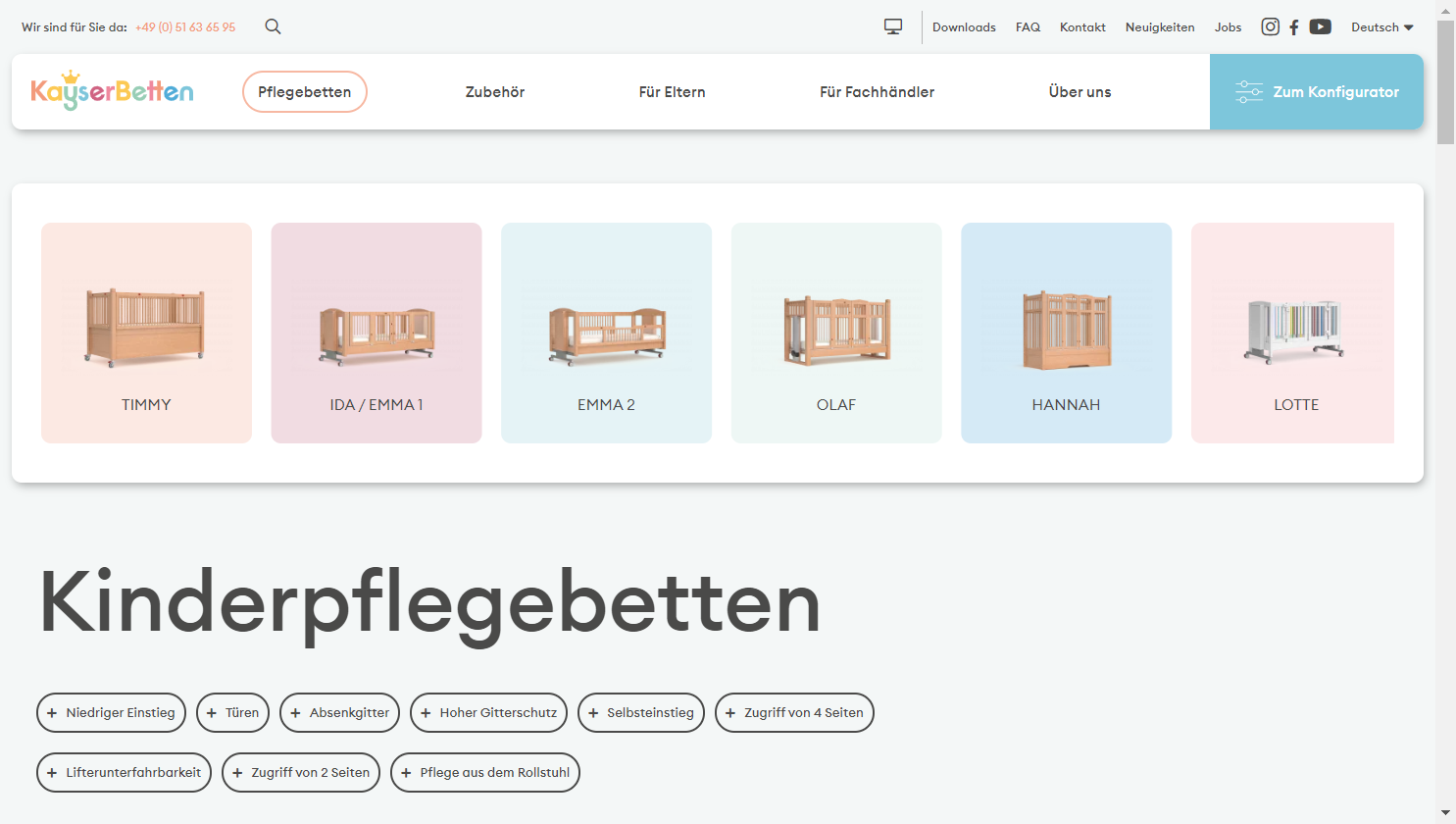Screen dimensions: 1456x824
Task: Select the EMMA 2 bed card
Action: click(x=606, y=333)
